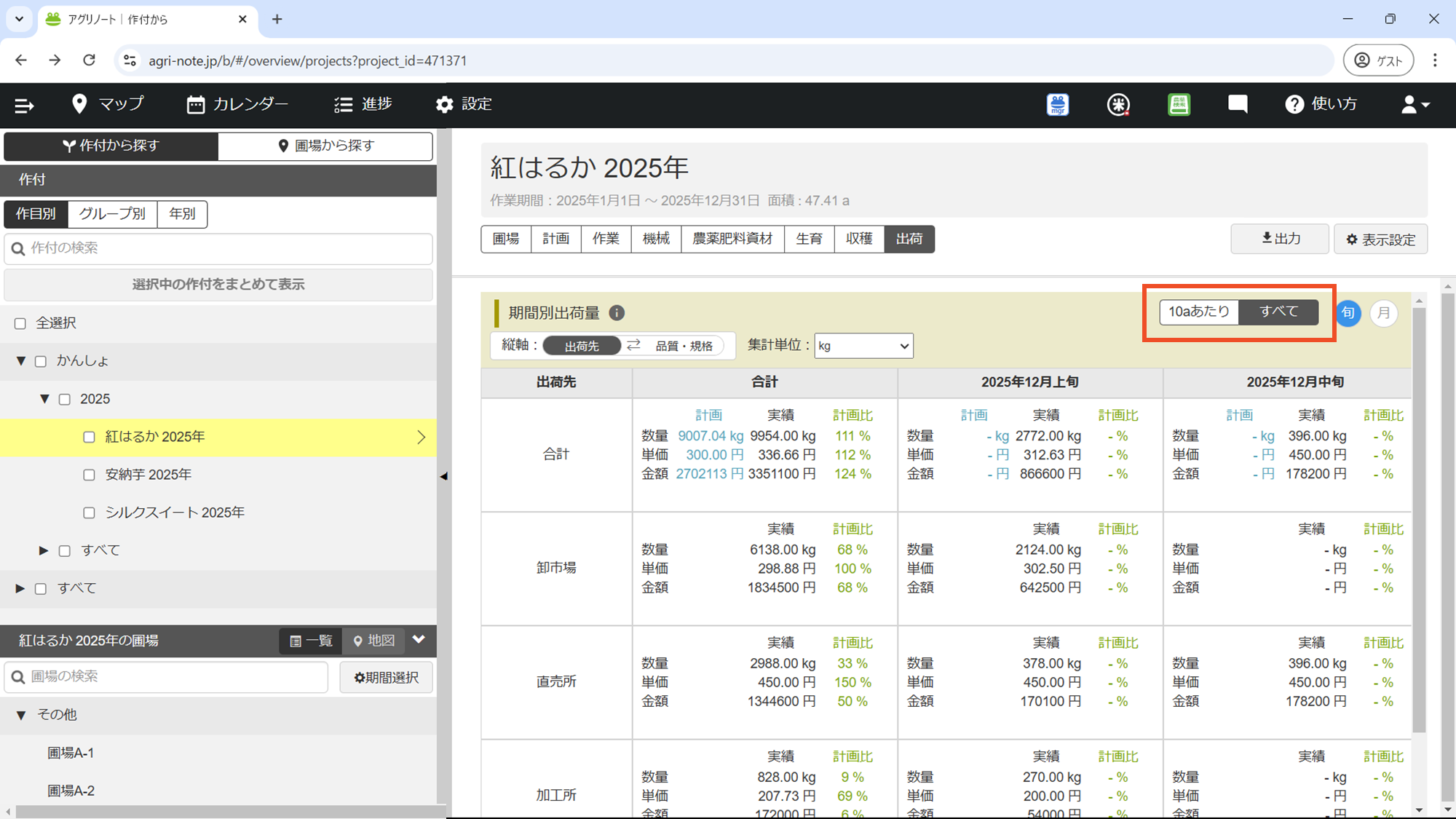Screen dimensions: 1456x819
Task: Check the 全選択 checkbox
Action: click(x=20, y=323)
